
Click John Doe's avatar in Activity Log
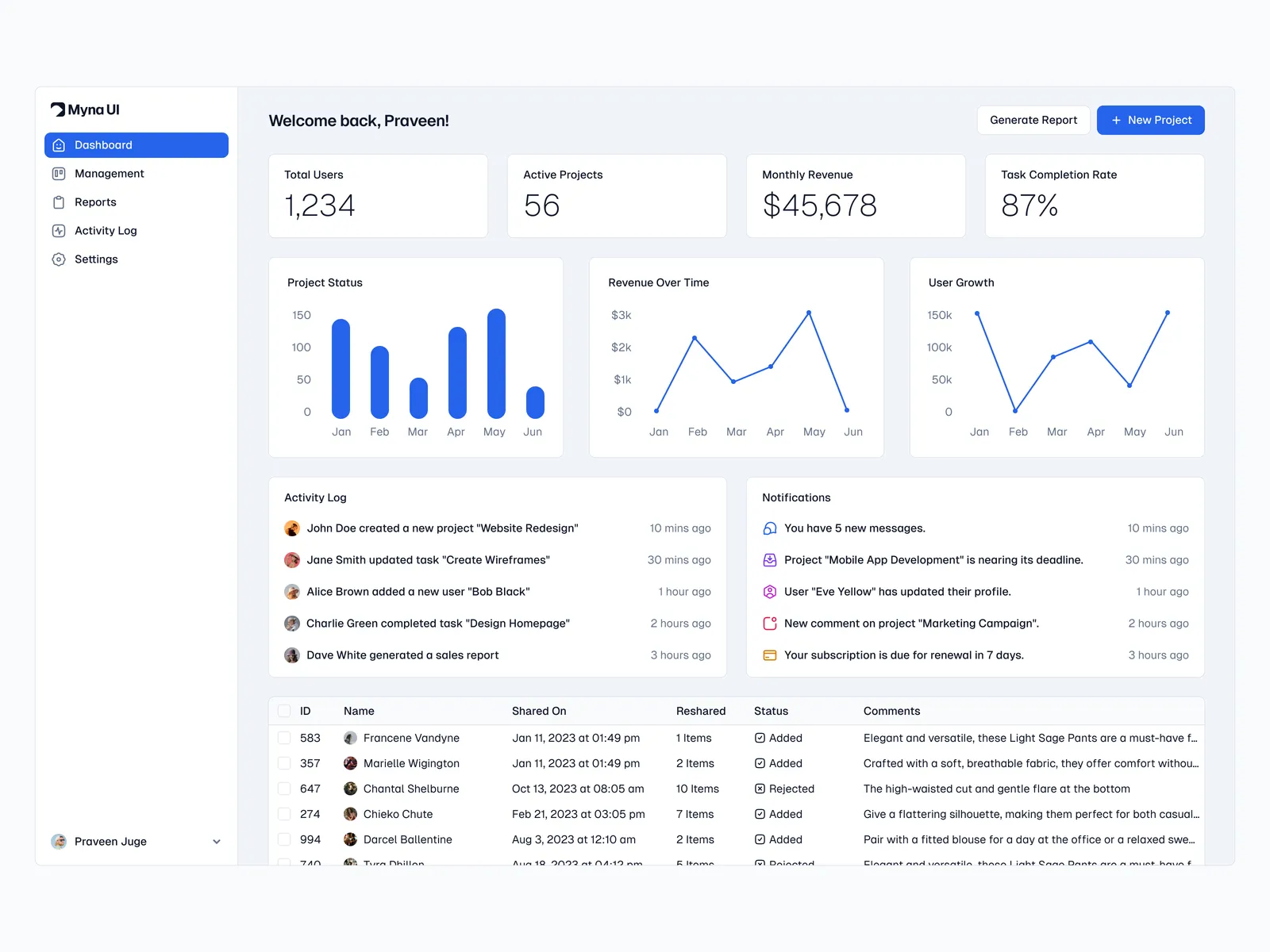click(292, 528)
